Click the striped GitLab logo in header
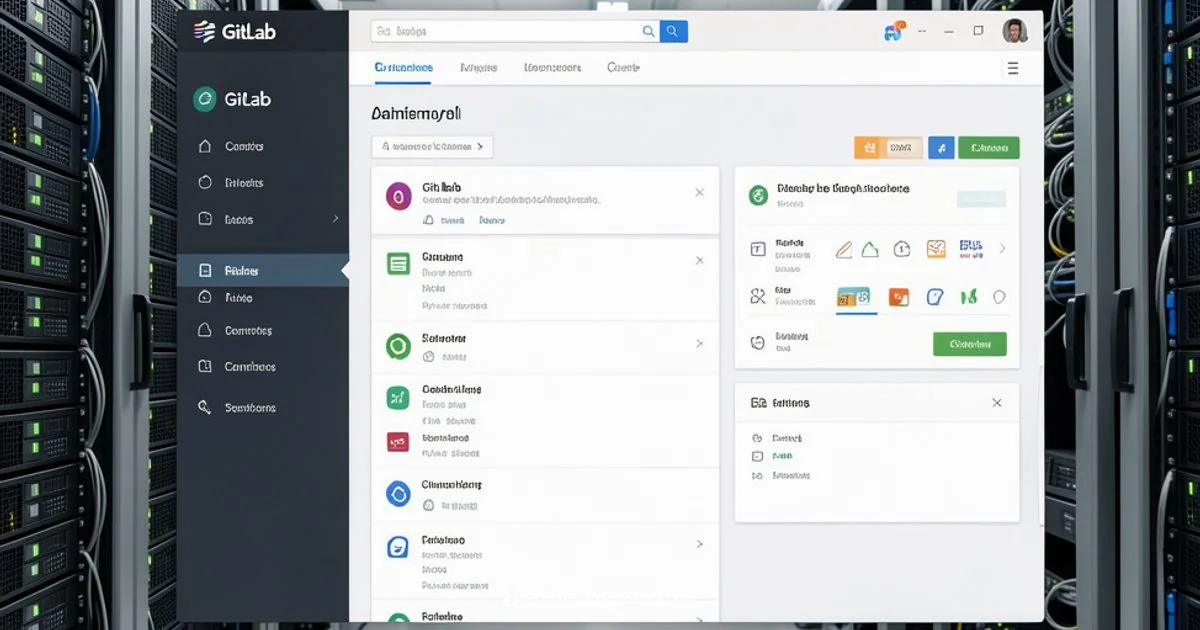 (204, 31)
